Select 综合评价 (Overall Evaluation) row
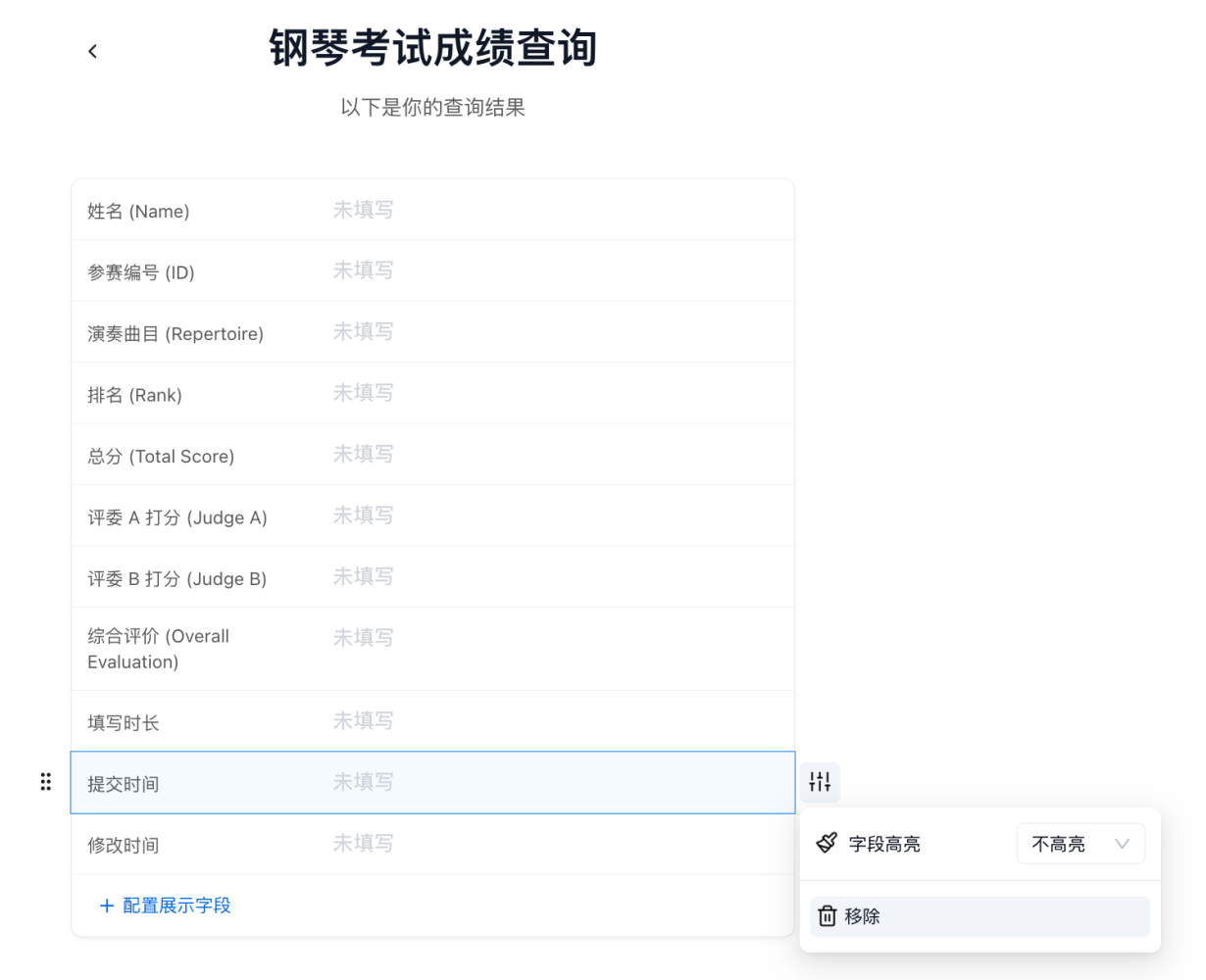Image resolution: width=1206 pixels, height=980 pixels. (432, 649)
